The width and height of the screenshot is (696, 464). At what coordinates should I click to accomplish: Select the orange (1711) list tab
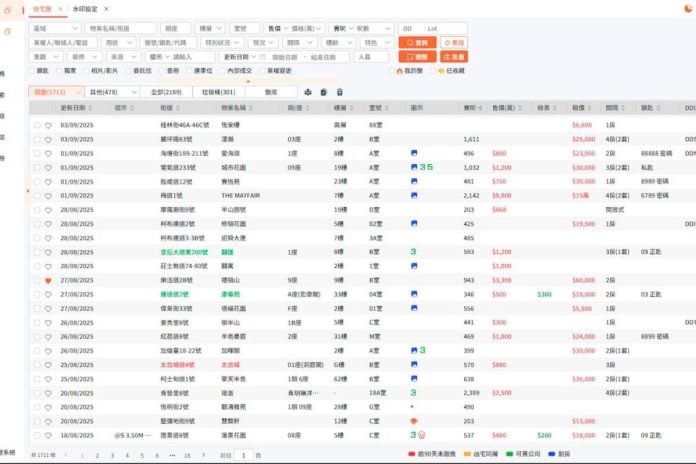[56, 92]
